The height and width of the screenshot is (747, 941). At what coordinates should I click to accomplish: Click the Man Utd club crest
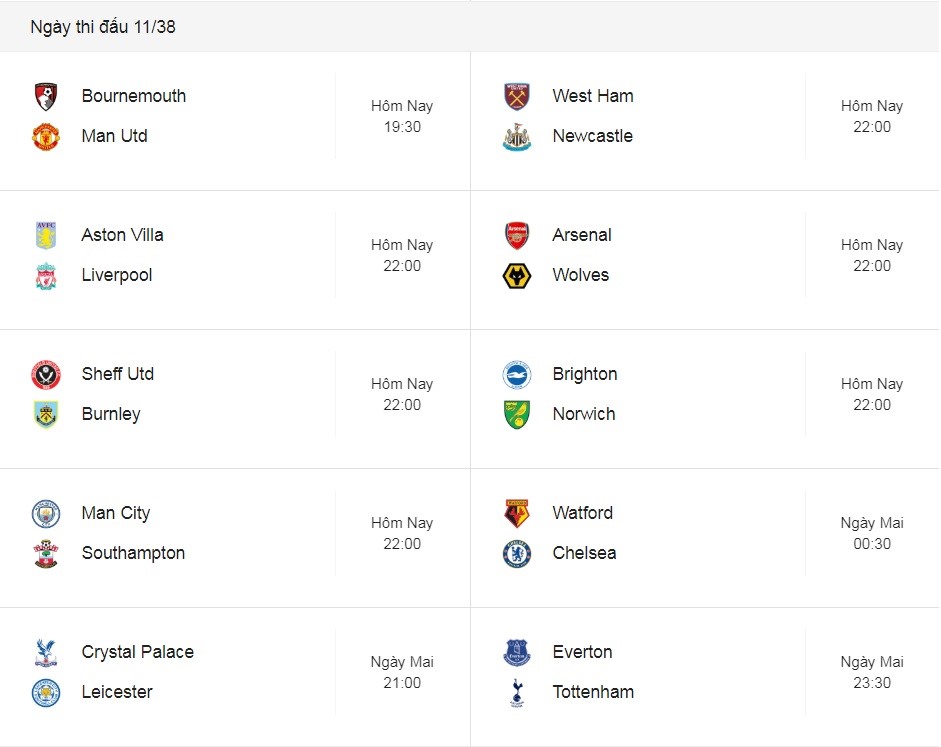point(46,137)
